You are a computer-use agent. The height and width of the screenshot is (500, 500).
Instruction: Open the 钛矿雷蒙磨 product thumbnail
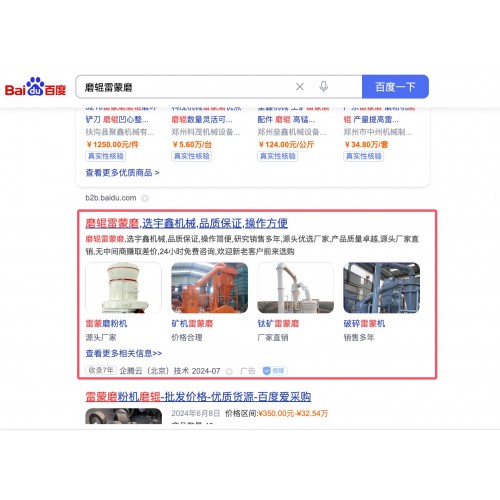tap(295, 288)
